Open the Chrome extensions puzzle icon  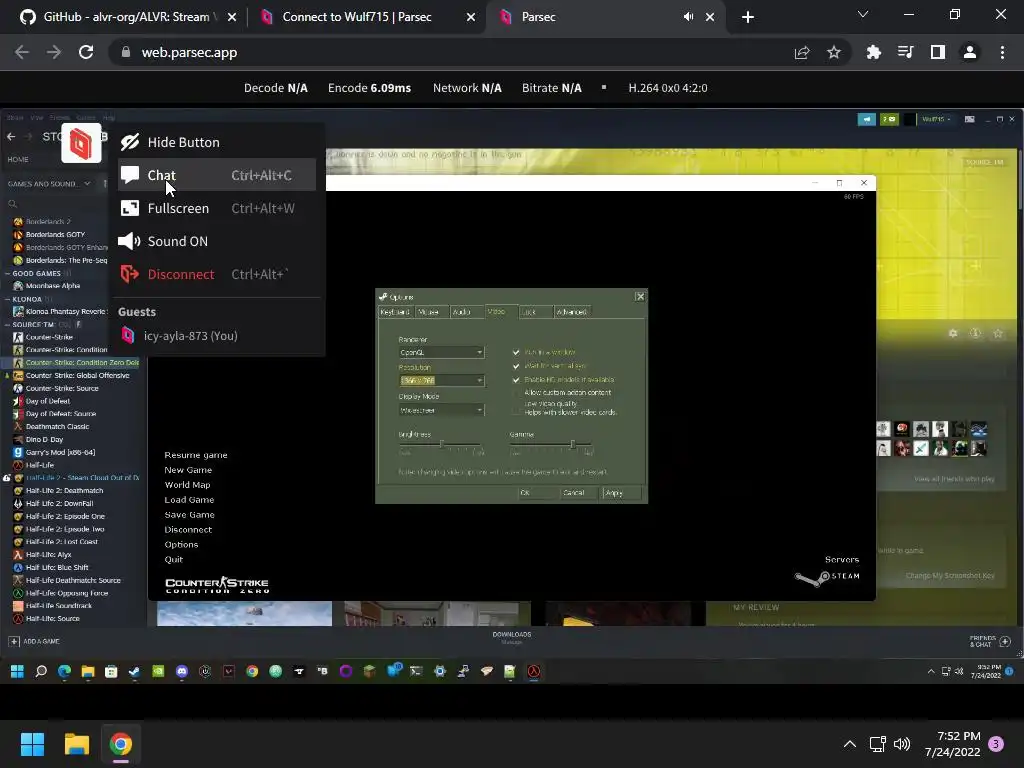pos(873,52)
